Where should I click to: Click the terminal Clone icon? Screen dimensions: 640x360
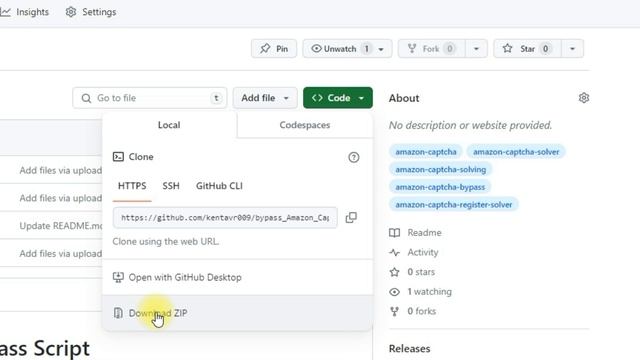click(118, 157)
